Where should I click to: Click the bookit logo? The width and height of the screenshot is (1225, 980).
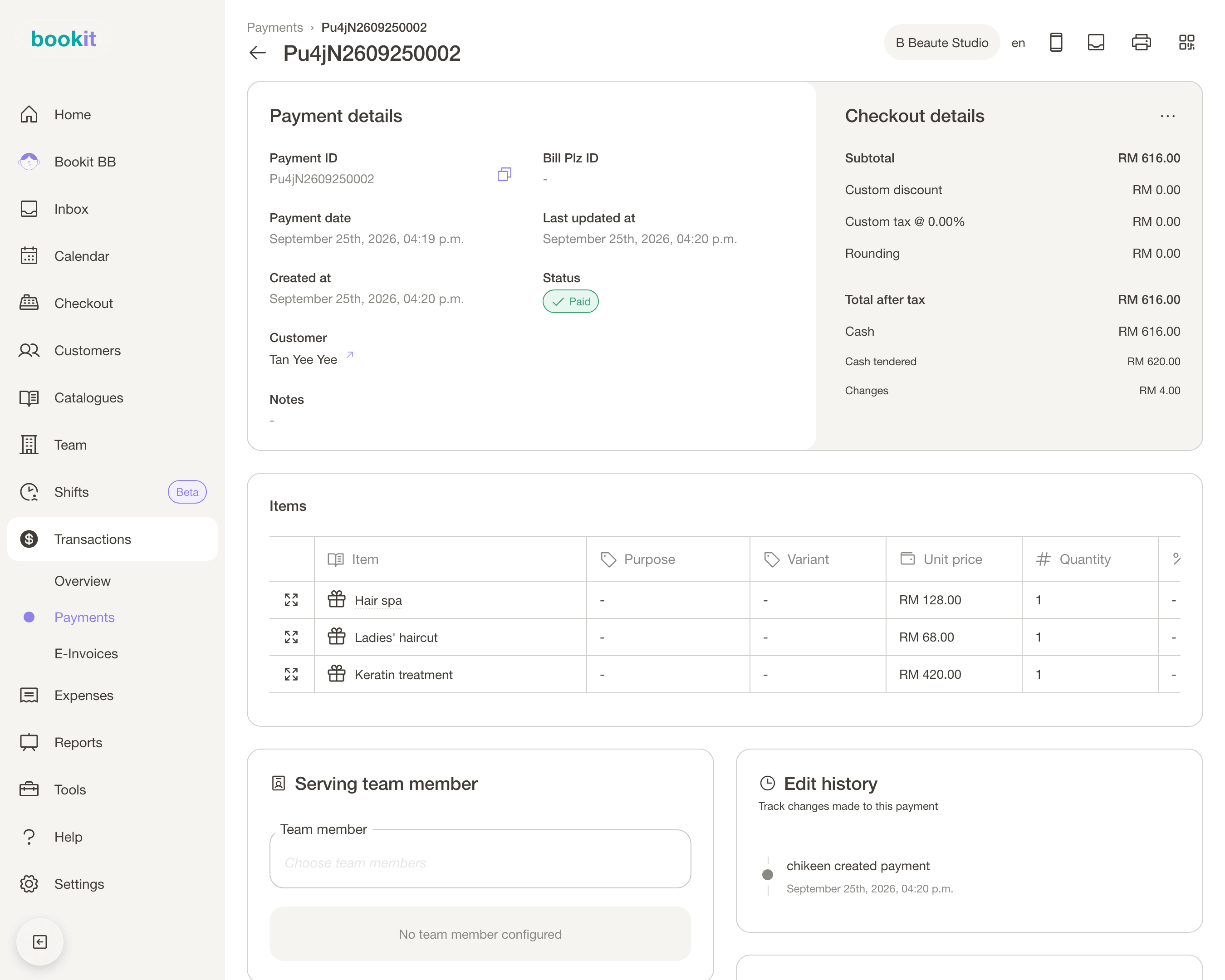point(63,39)
